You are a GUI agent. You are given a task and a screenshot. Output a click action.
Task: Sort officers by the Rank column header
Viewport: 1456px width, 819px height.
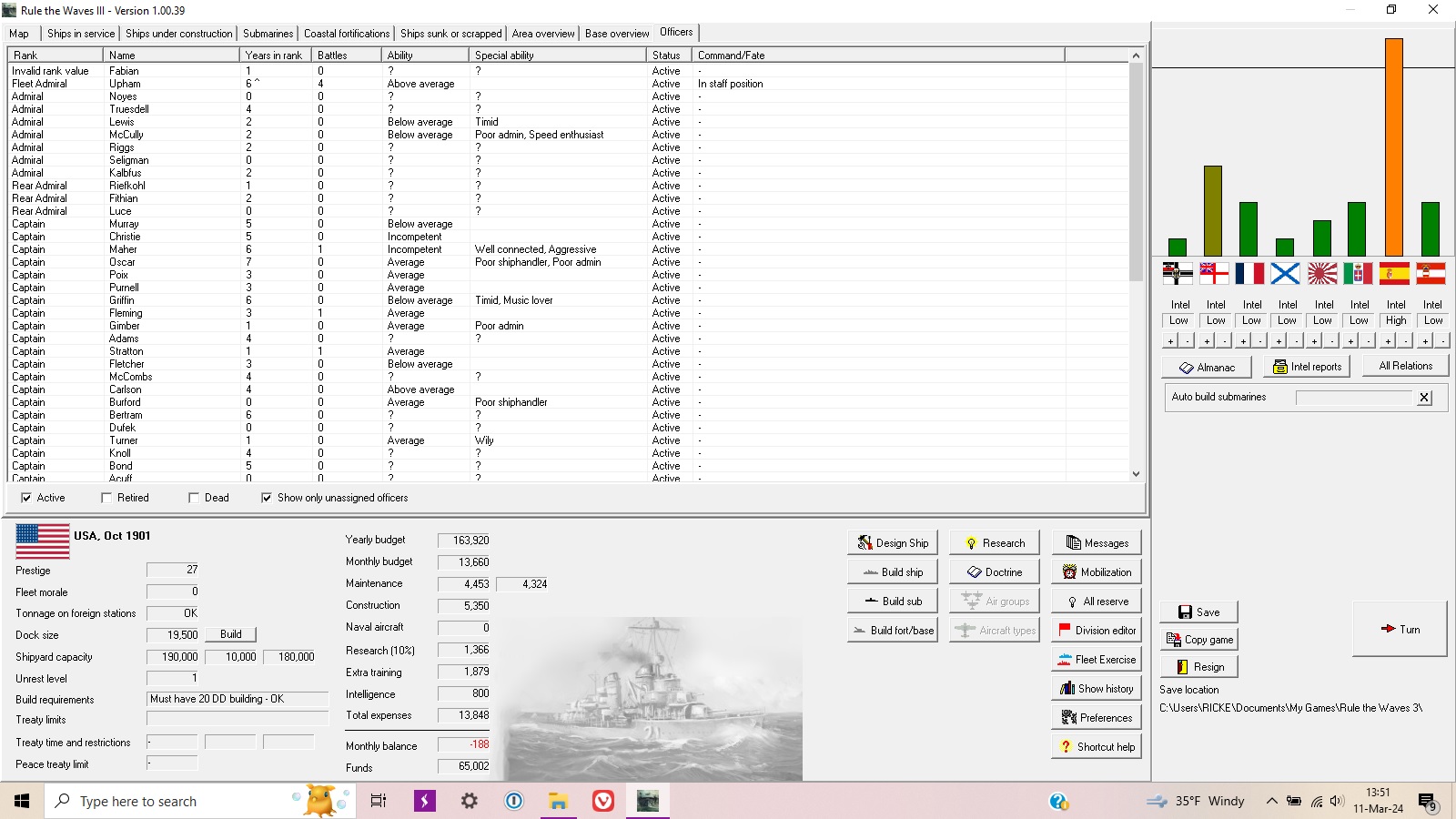pyautogui.click(x=56, y=56)
